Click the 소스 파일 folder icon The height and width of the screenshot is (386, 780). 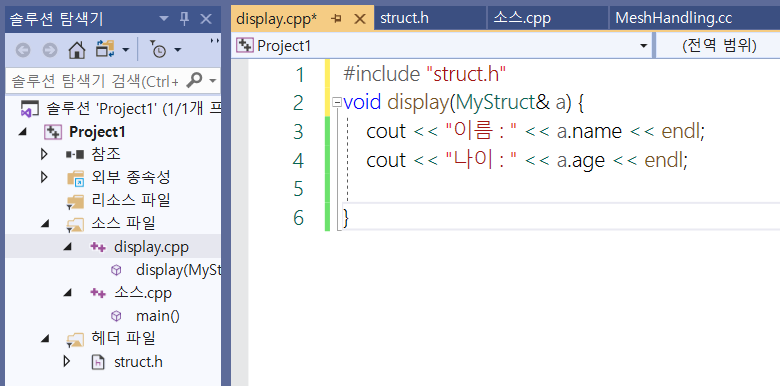[76, 224]
